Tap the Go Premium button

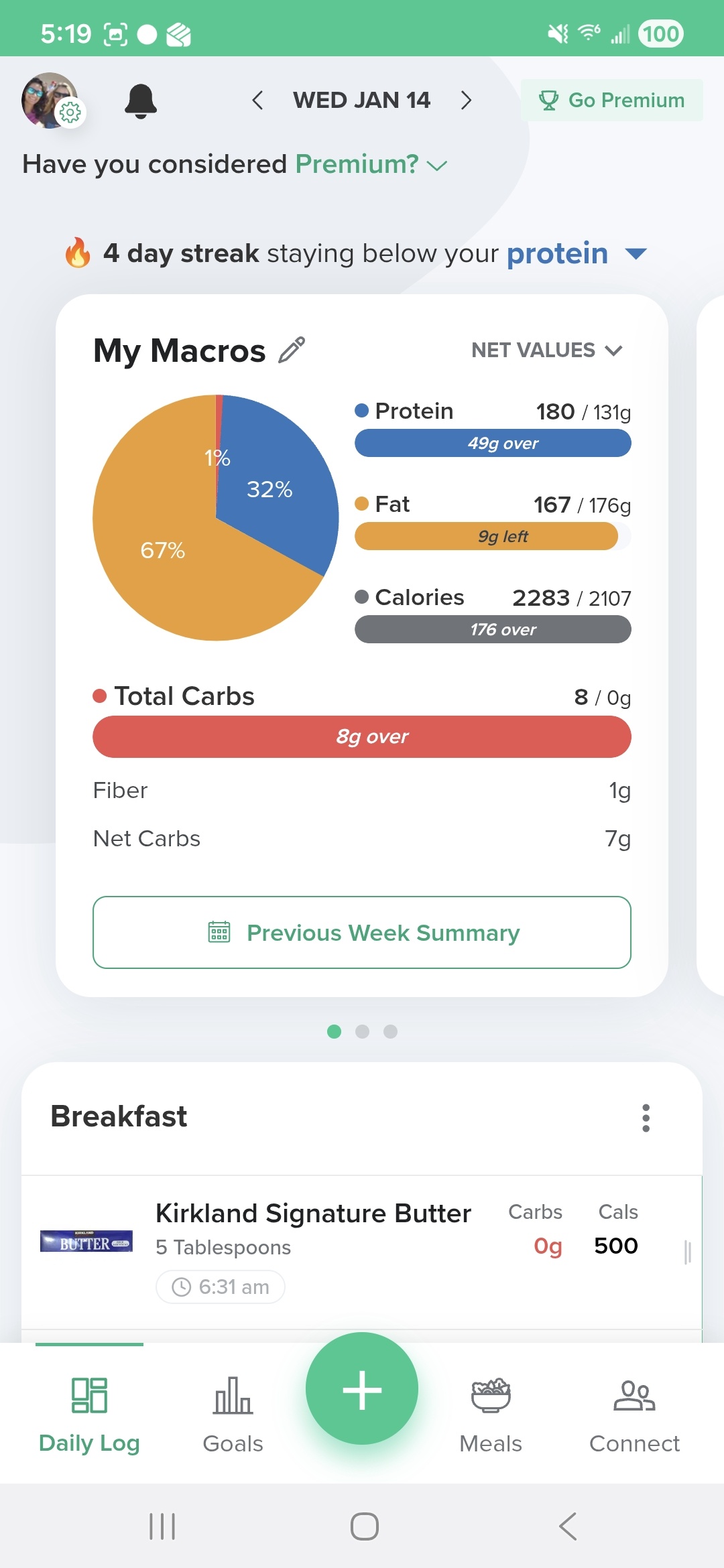pos(611,101)
